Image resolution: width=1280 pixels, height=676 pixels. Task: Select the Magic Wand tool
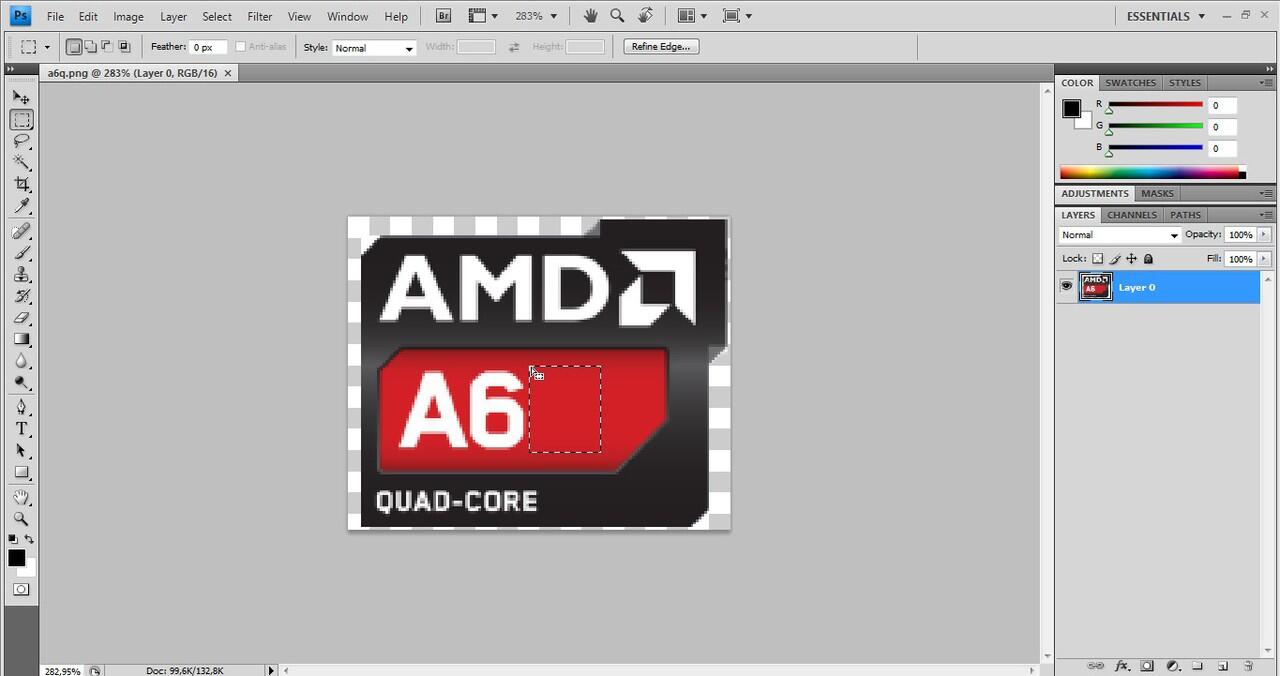(21, 162)
